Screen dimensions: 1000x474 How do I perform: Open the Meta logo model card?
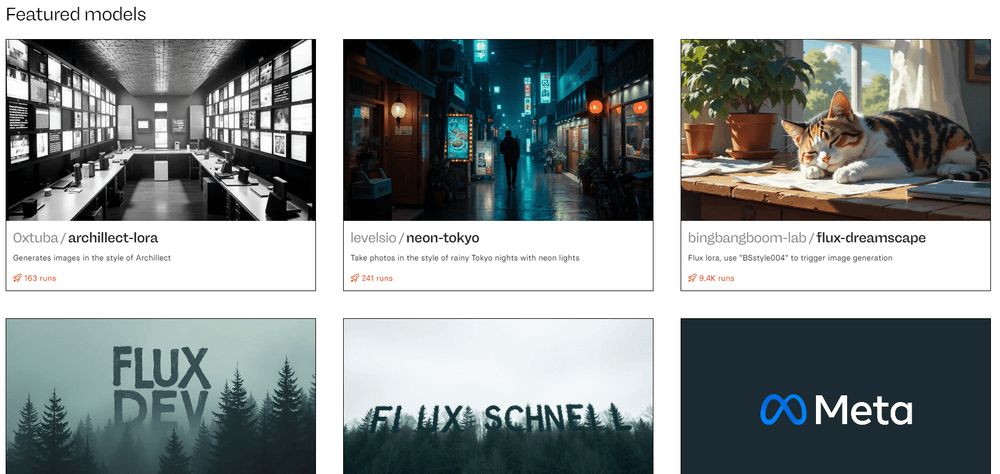[835, 396]
